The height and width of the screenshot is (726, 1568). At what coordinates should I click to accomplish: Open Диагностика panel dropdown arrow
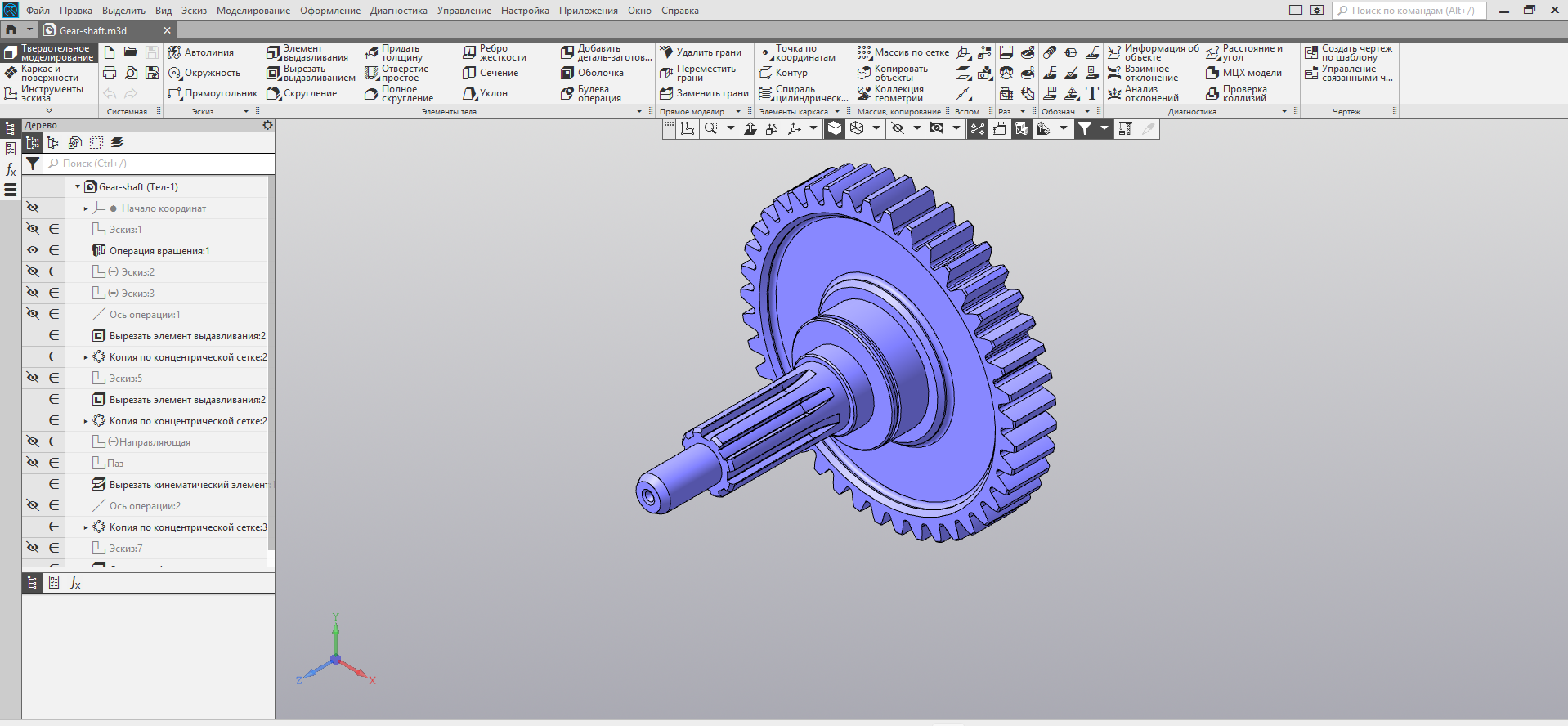[x=1284, y=111]
